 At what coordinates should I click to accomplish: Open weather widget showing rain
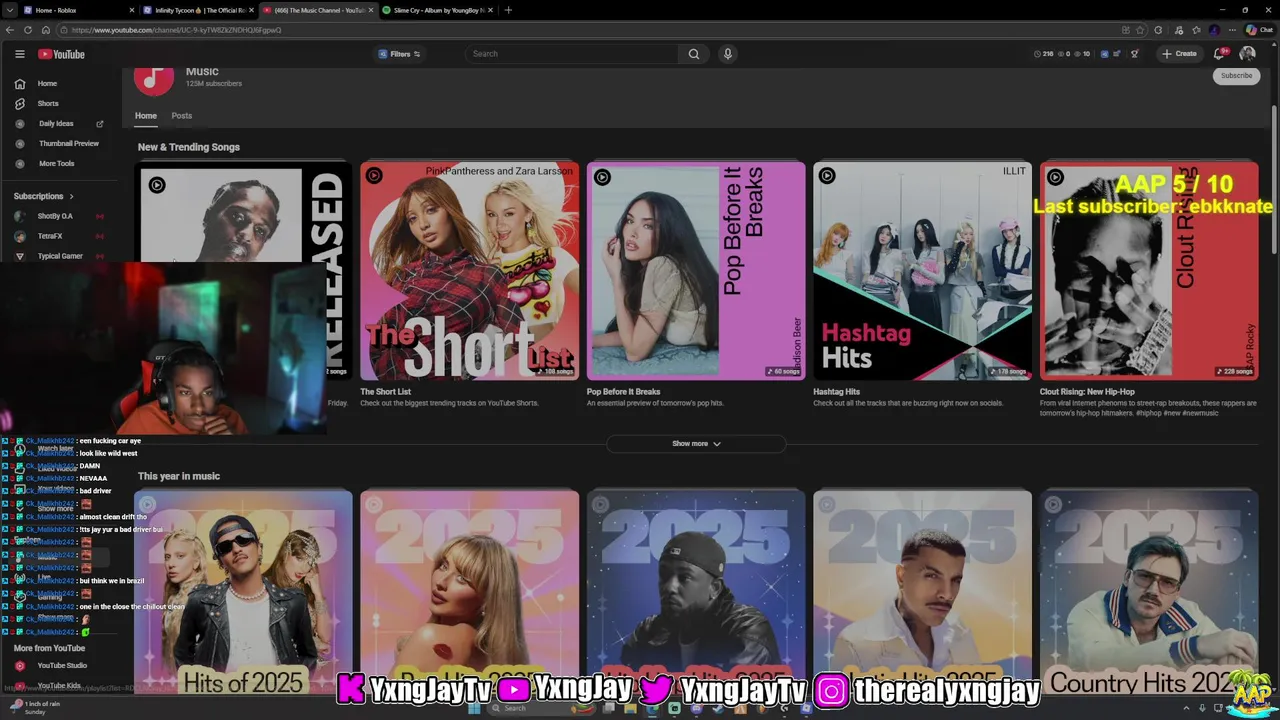tap(35, 708)
